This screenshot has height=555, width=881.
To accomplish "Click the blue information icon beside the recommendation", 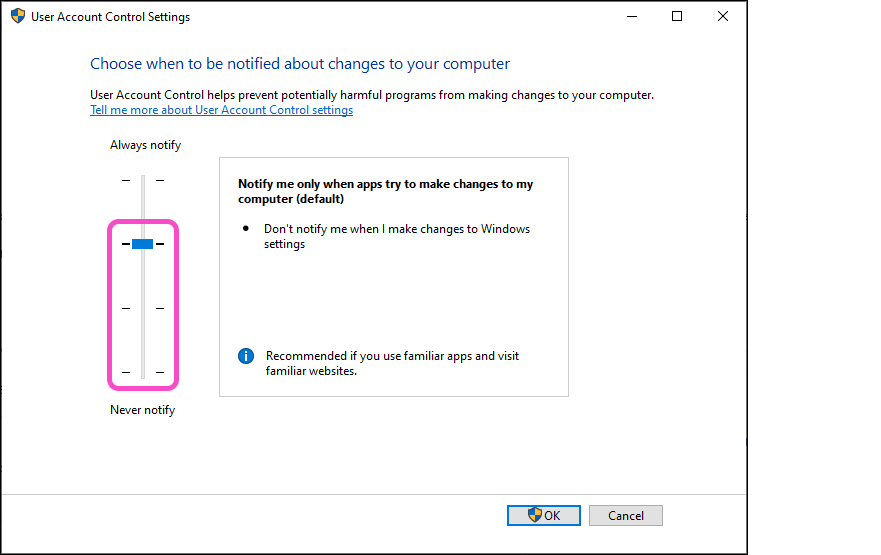I will coord(246,356).
